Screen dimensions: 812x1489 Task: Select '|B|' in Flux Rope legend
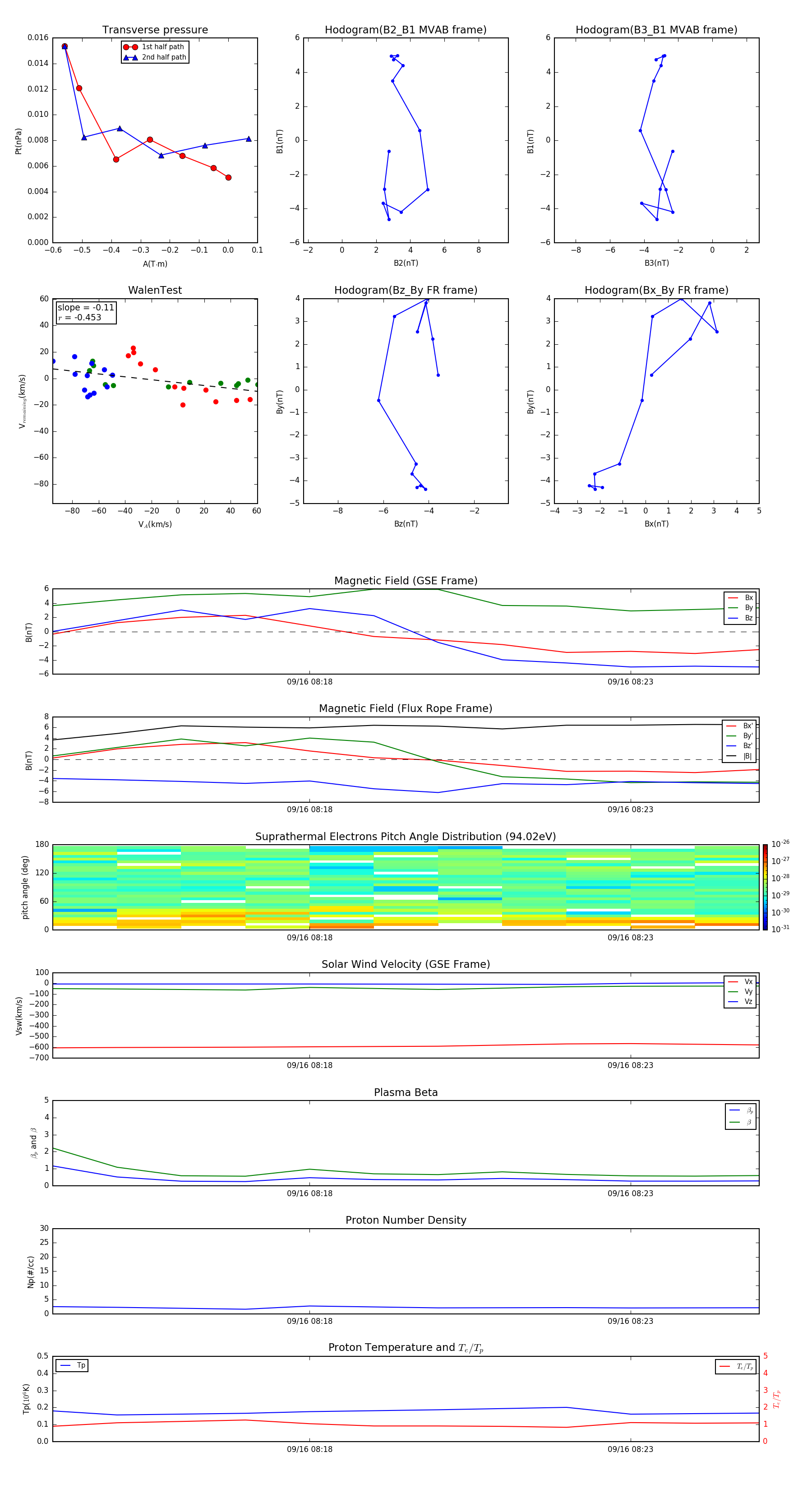(x=739, y=756)
